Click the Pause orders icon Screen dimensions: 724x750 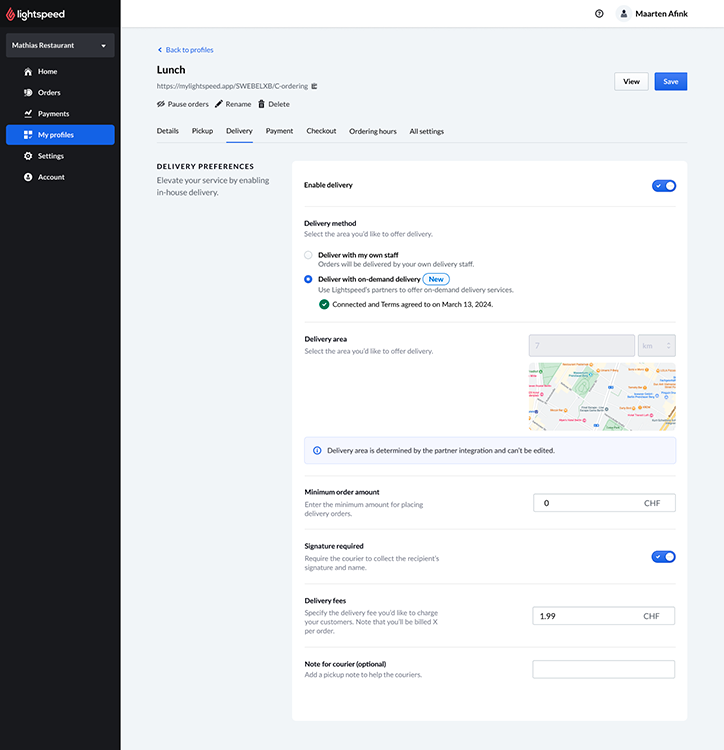coord(161,104)
